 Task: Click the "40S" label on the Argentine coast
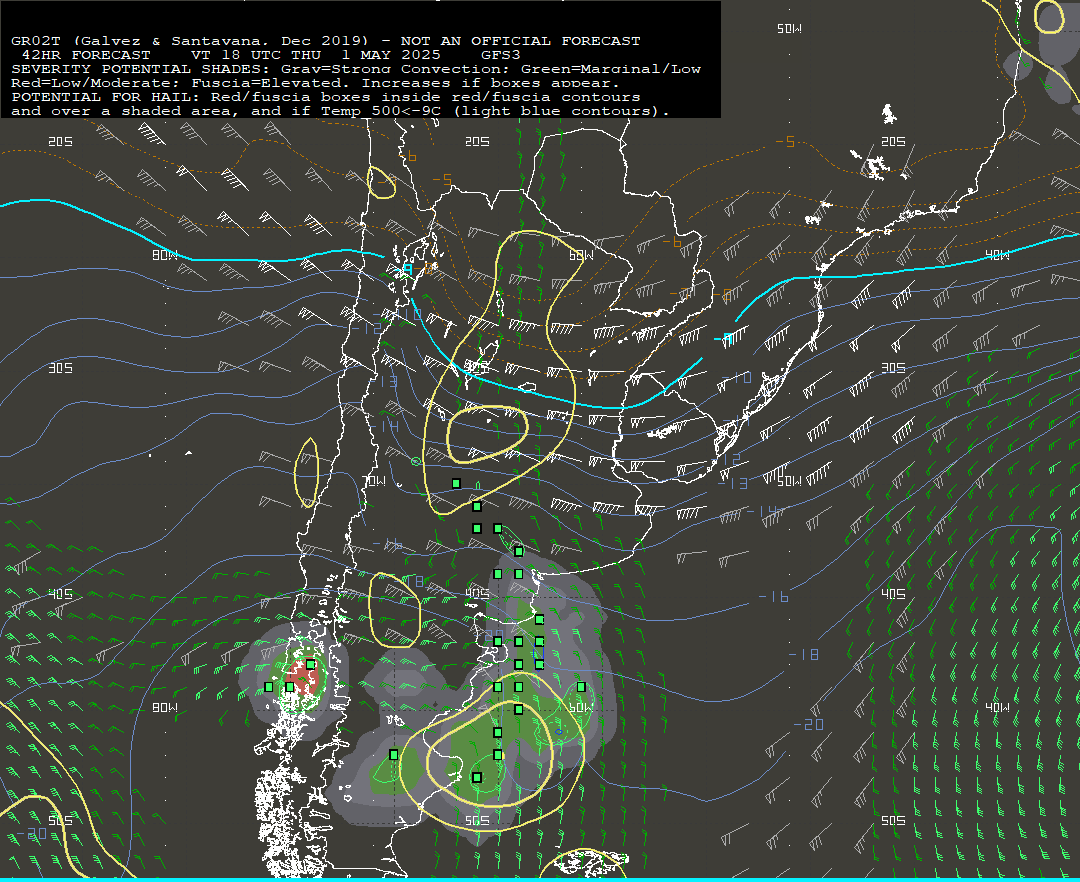477,594
